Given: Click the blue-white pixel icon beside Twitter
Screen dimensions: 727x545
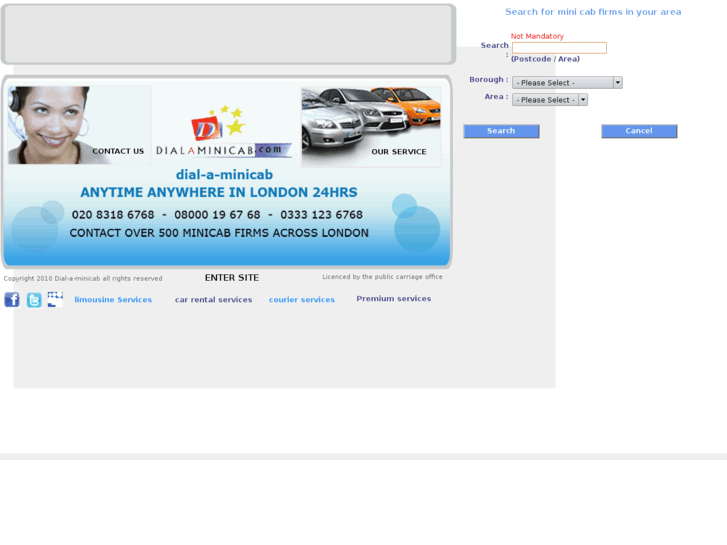Looking at the screenshot, I should tap(55, 299).
